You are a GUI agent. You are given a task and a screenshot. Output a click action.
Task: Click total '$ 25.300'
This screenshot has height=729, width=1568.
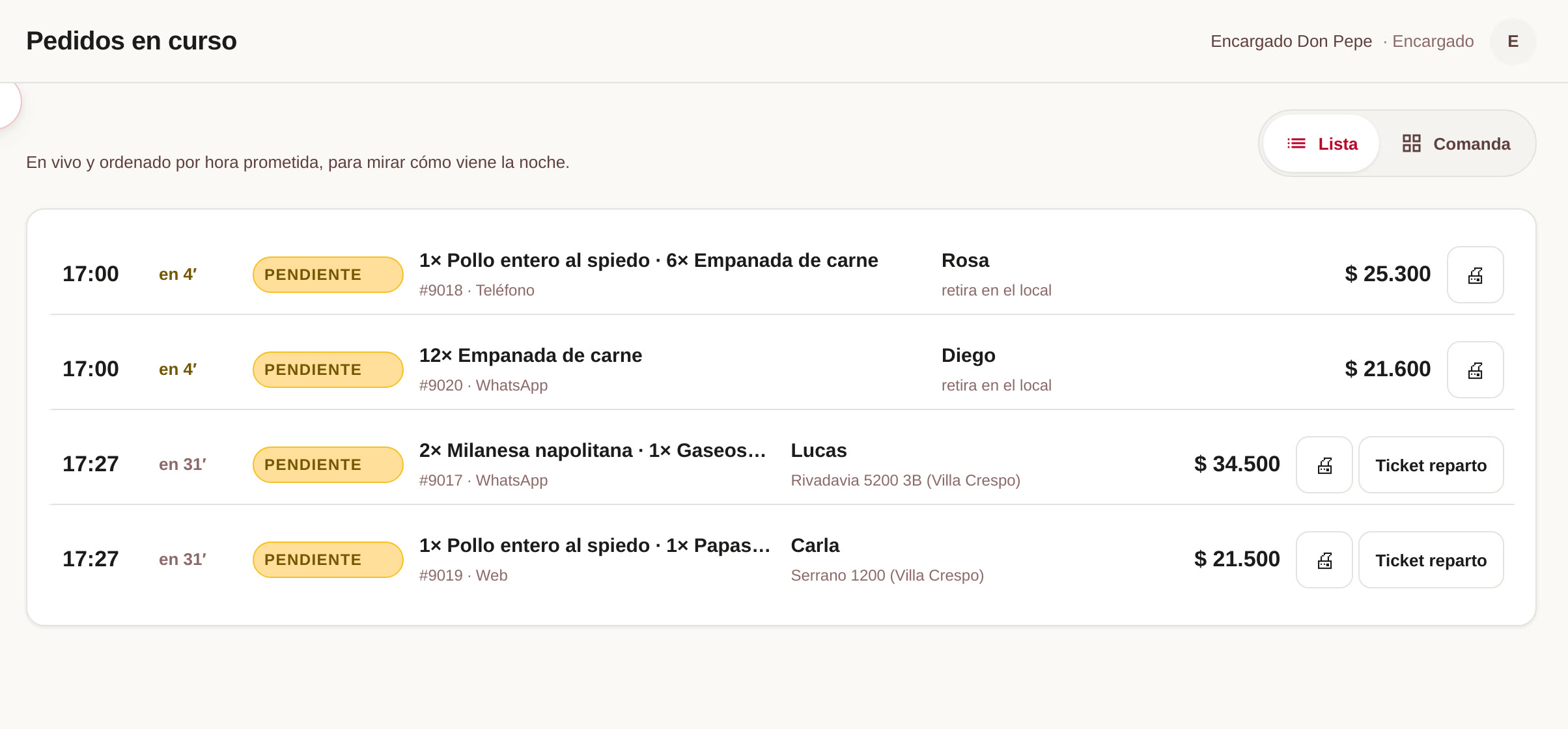click(1388, 274)
